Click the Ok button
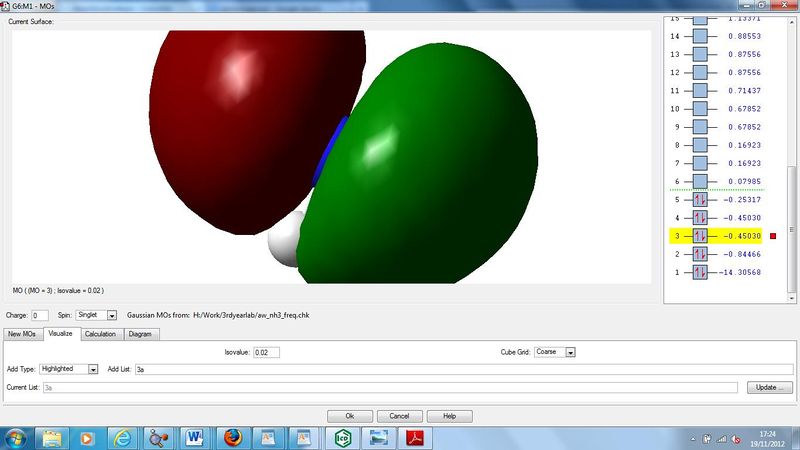Screen dimensions: 800x450 point(349,416)
